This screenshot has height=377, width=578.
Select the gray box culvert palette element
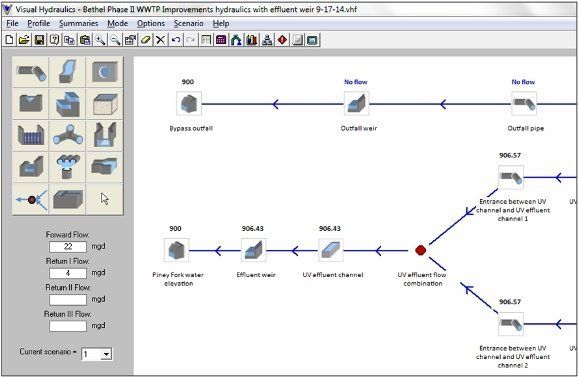pos(67,199)
